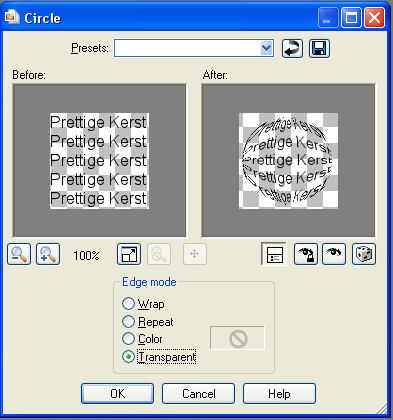The width and height of the screenshot is (393, 420).
Task: Select the Wrap edge mode
Action: [x=143, y=304]
